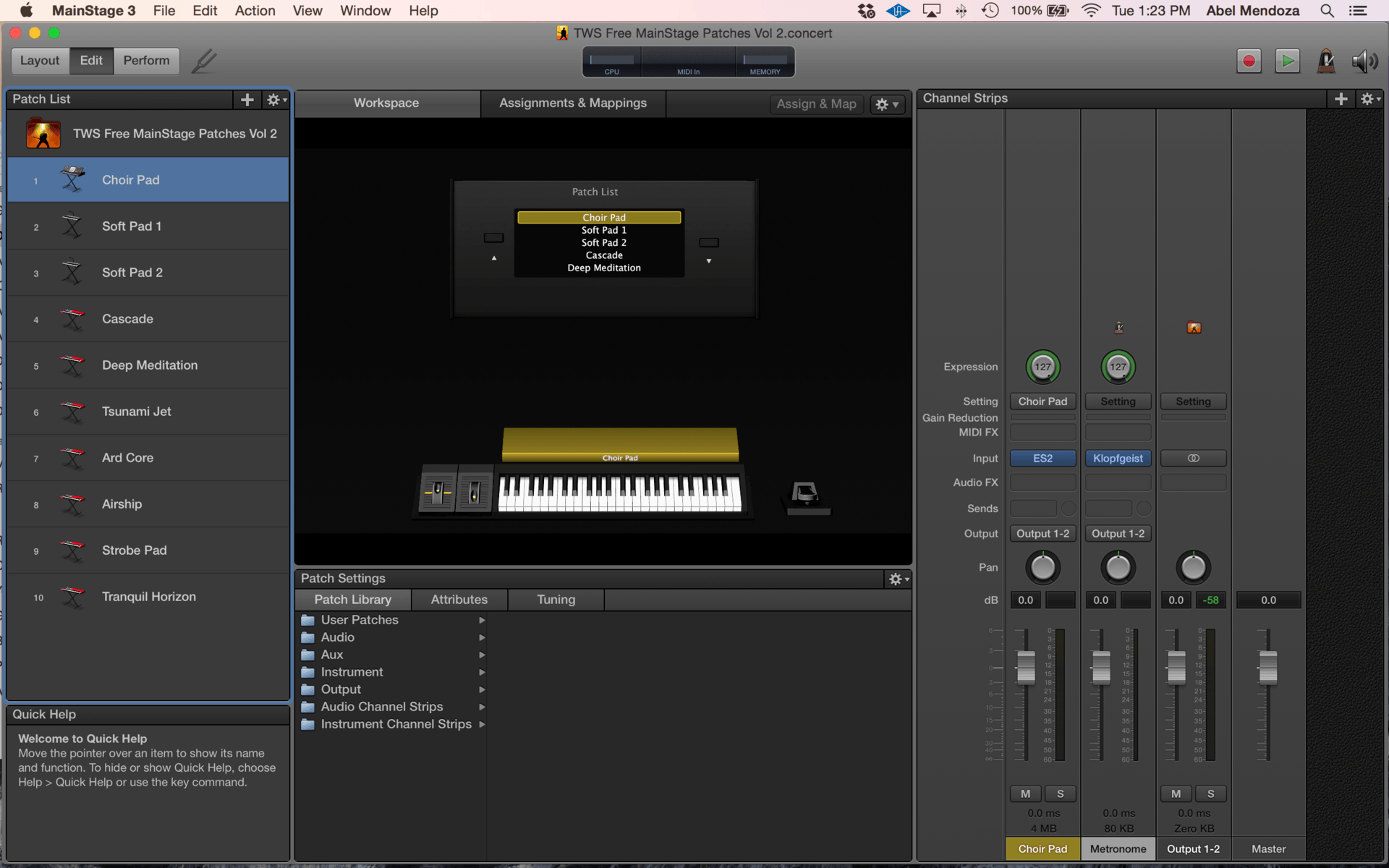Open the Action menu
This screenshot has height=868, width=1389.
[255, 11]
